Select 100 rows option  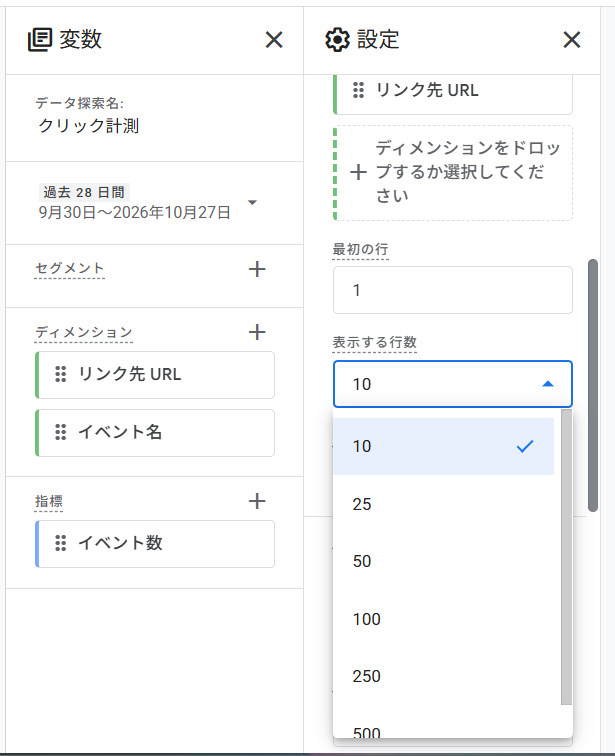coord(443,619)
